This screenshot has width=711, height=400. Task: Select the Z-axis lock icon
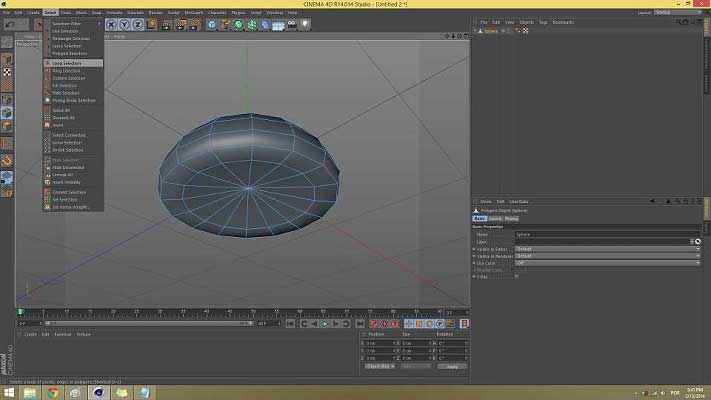[x=138, y=24]
